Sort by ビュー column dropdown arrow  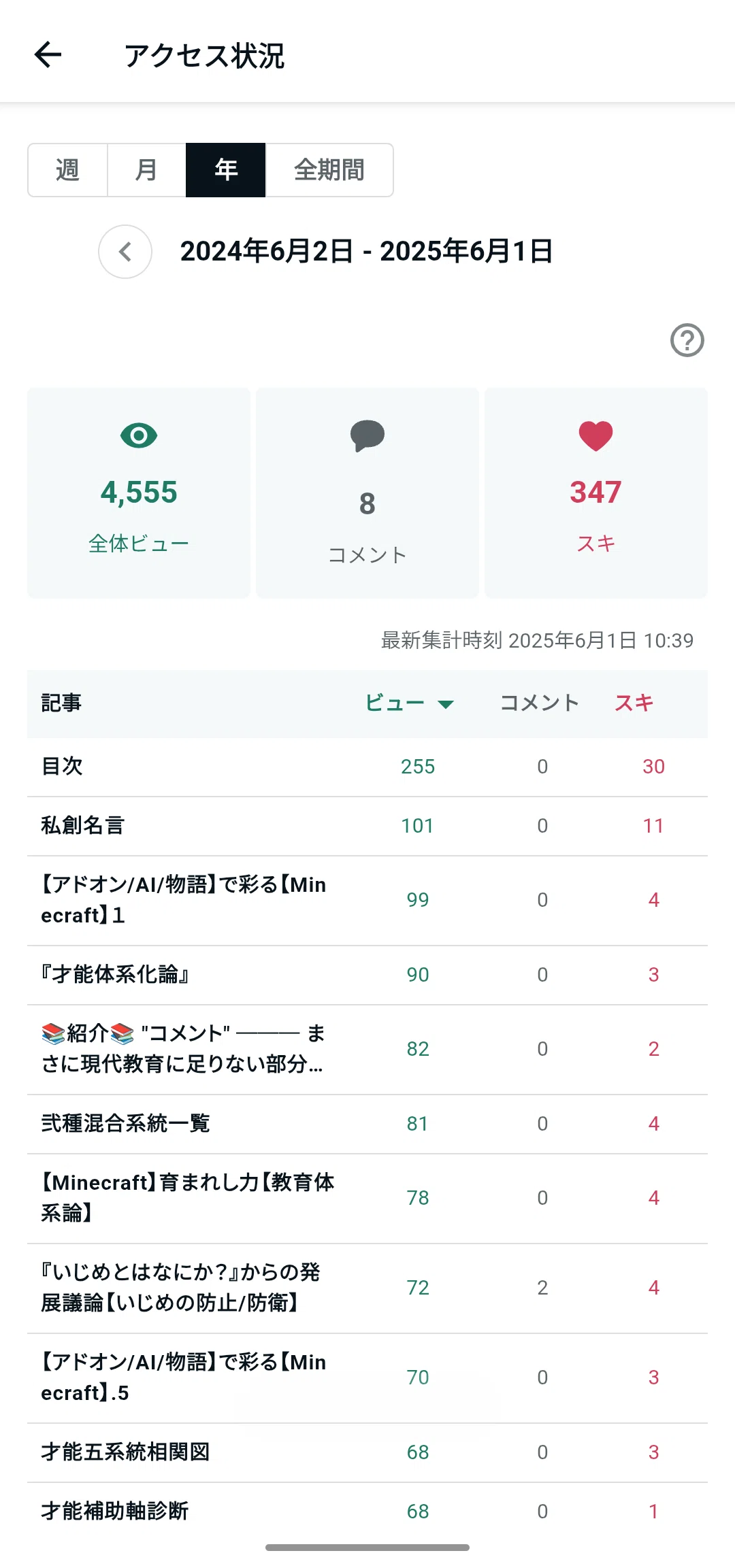pos(446,704)
